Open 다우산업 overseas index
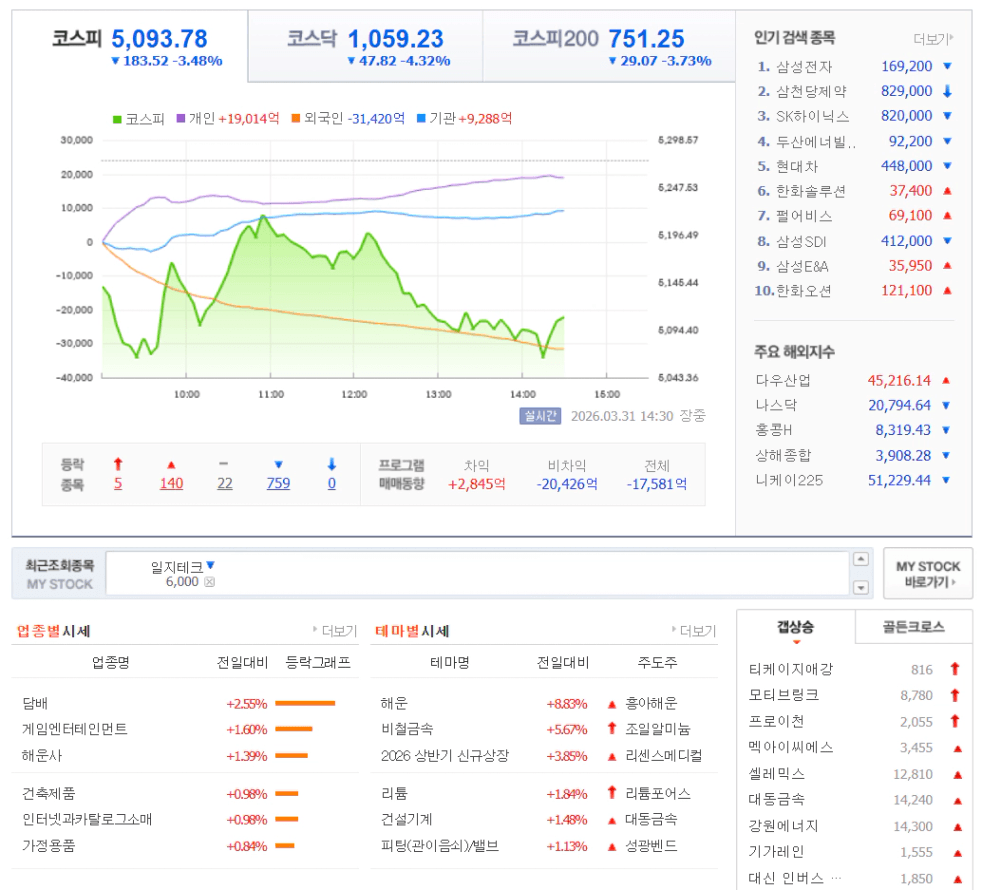 (x=783, y=380)
